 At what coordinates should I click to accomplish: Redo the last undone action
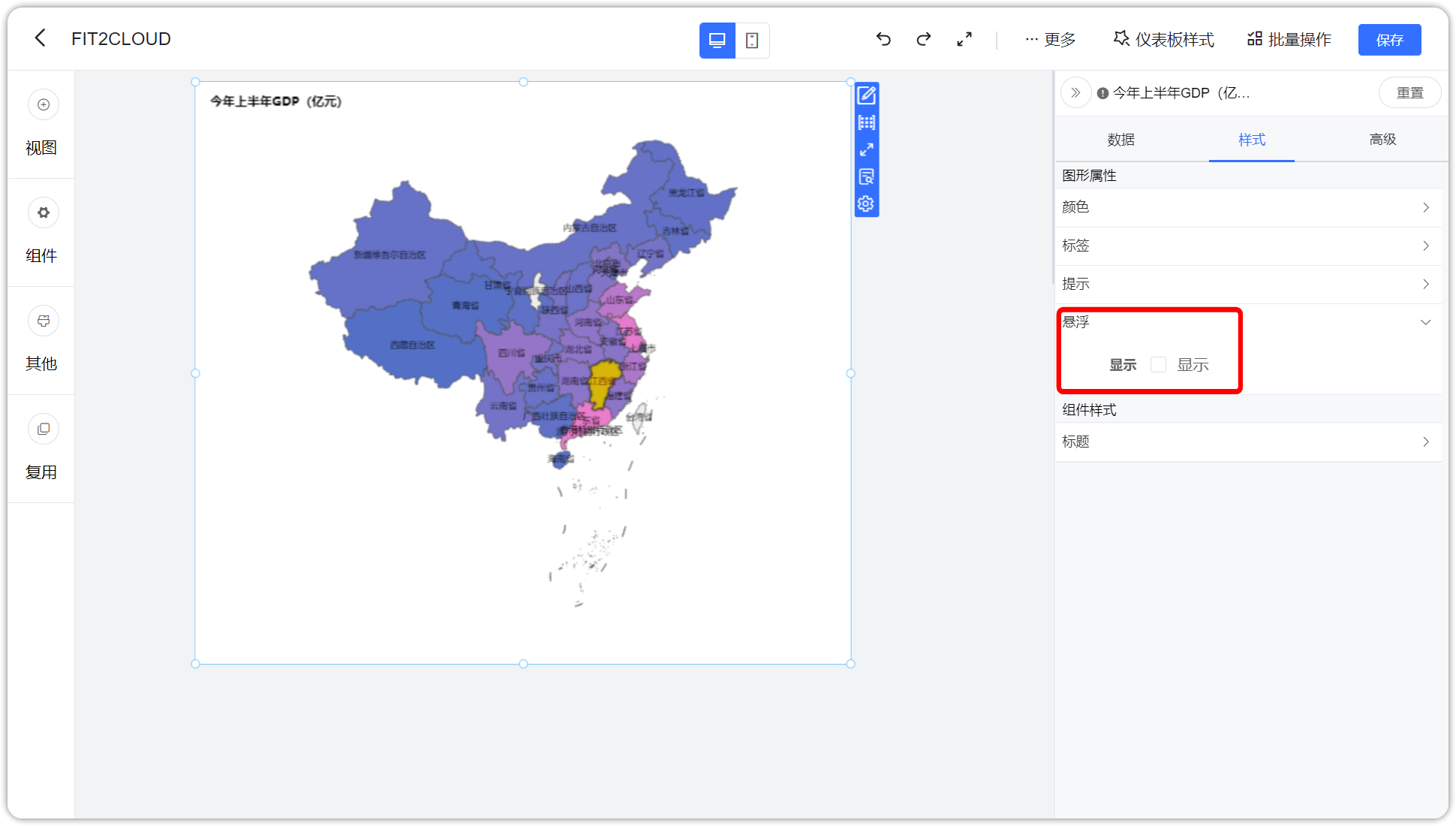pyautogui.click(x=924, y=39)
